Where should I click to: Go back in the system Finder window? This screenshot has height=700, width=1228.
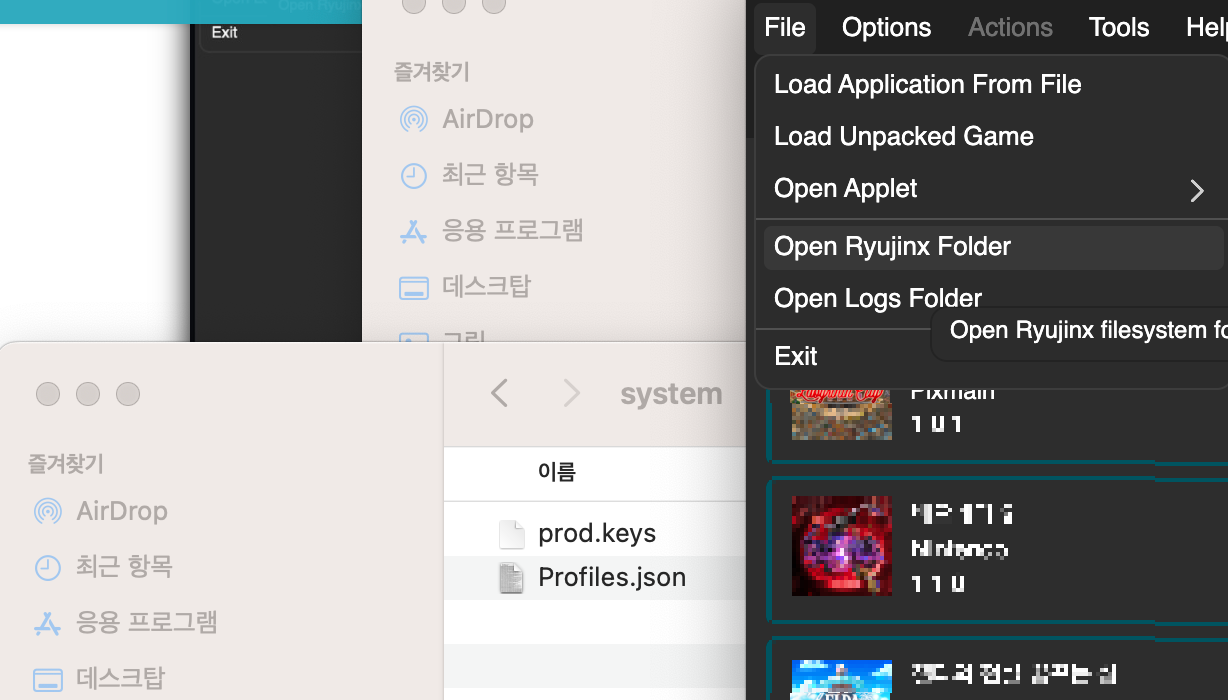point(500,393)
